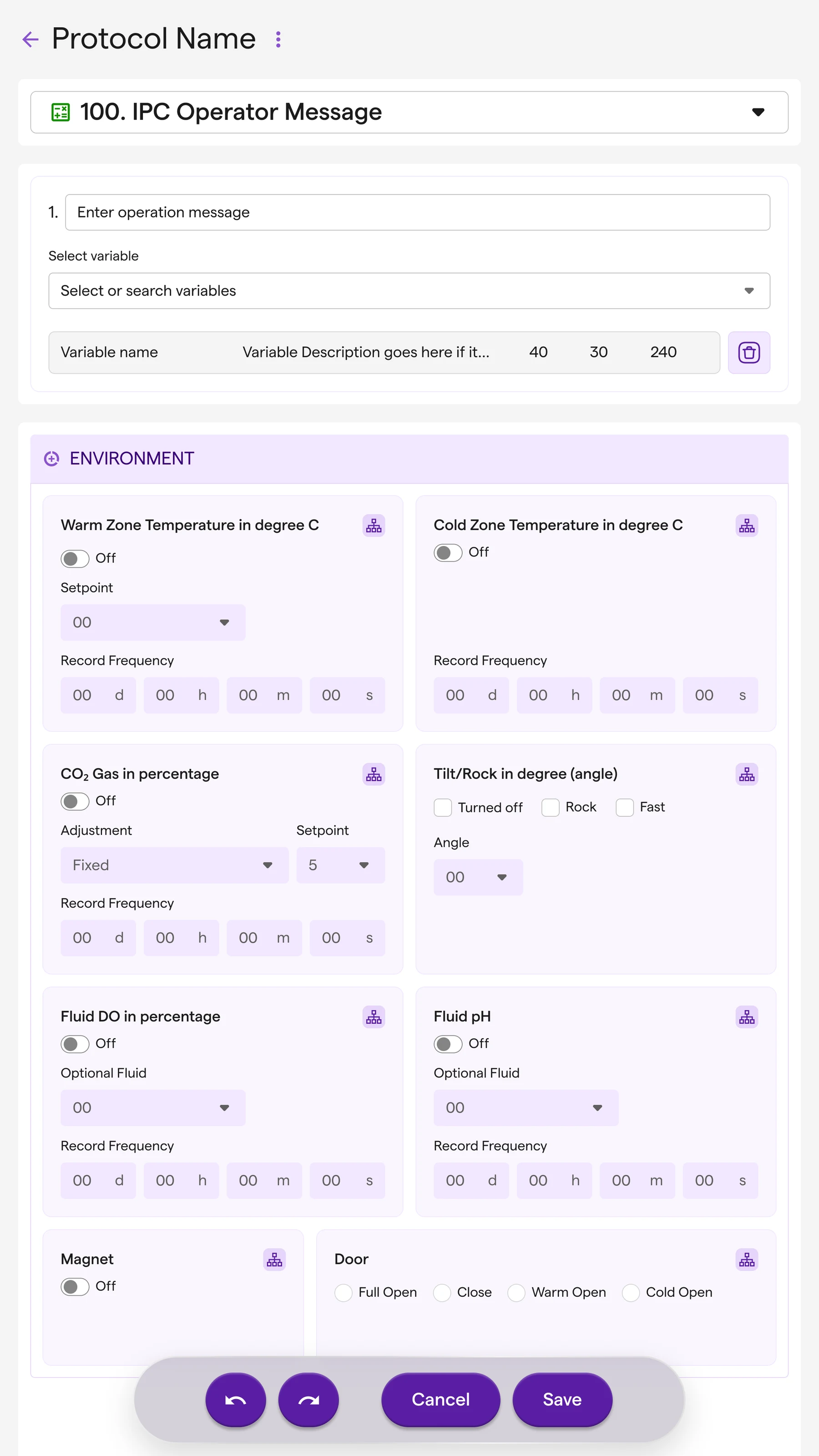819x1456 pixels.
Task: Open hierarchy icon for Door card
Action: [x=747, y=1259]
